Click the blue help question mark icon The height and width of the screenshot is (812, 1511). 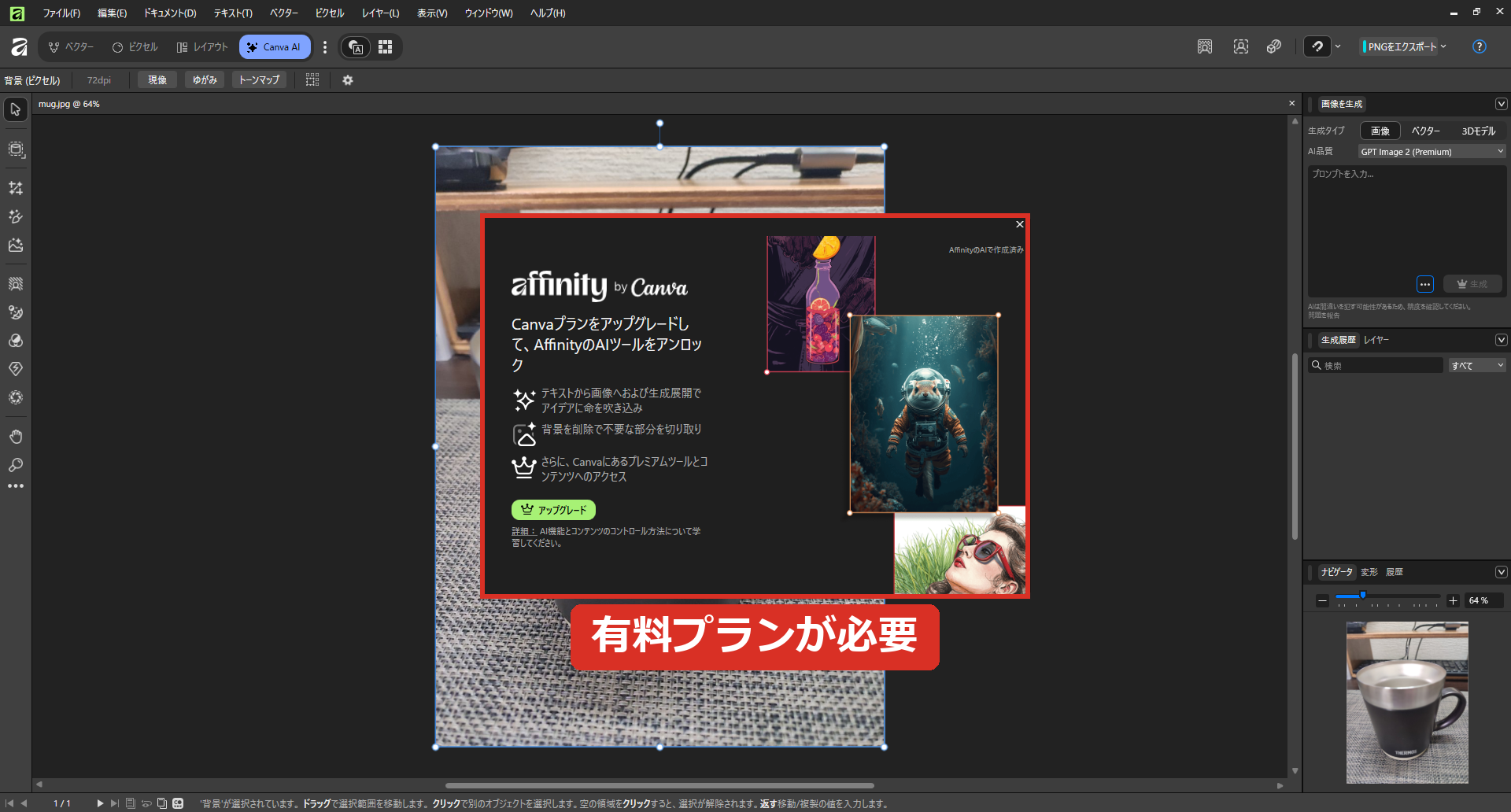pyautogui.click(x=1480, y=47)
